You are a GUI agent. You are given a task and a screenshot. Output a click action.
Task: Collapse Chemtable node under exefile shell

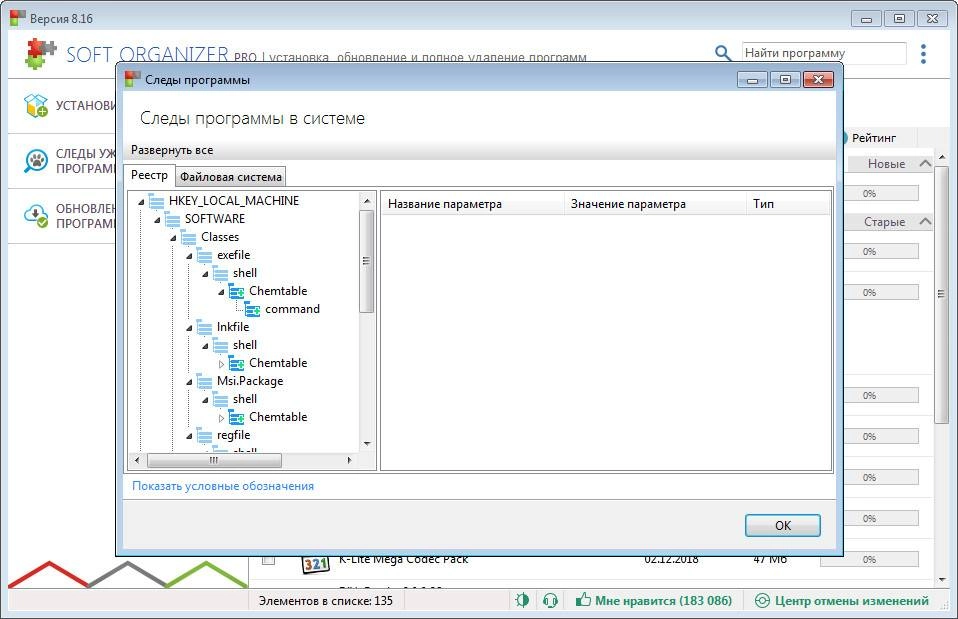point(221,291)
